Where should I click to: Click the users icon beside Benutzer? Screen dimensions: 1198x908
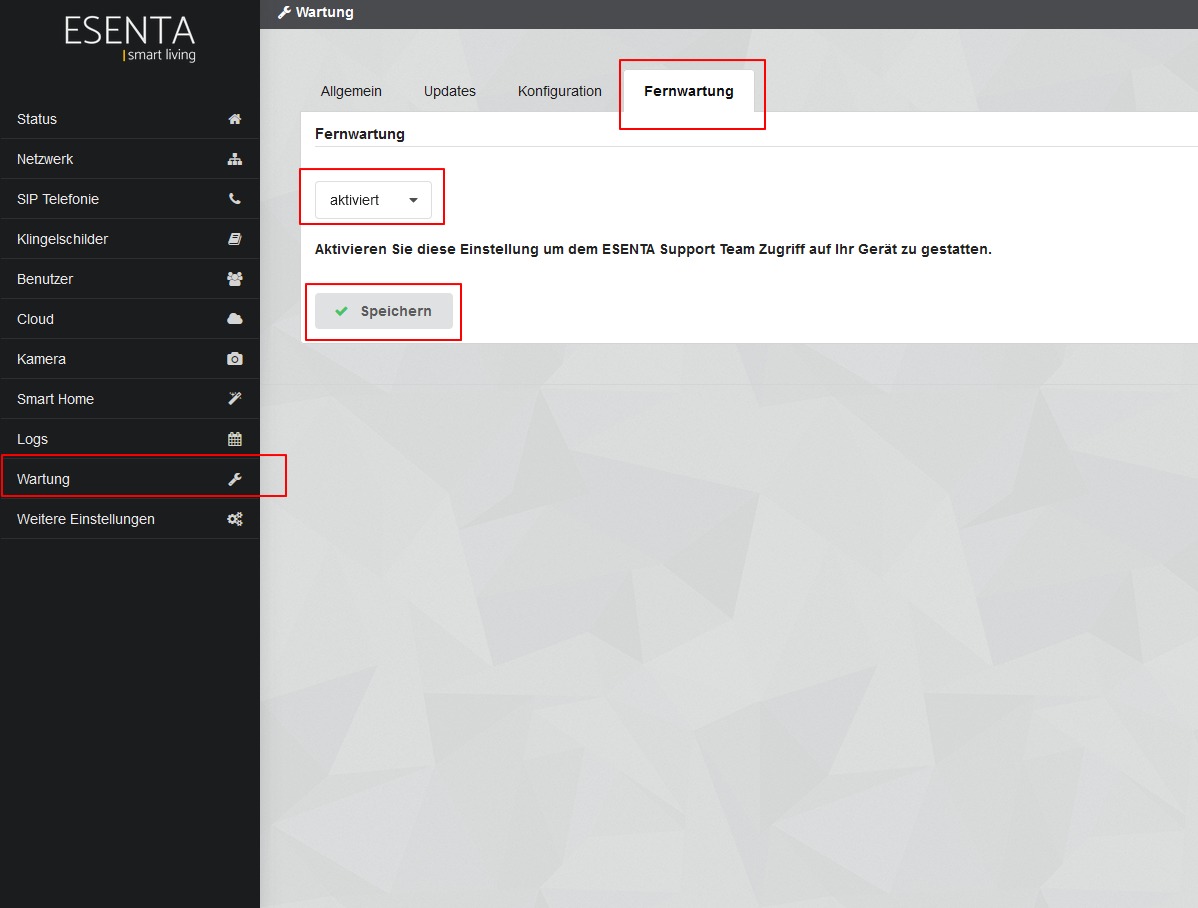tap(235, 279)
